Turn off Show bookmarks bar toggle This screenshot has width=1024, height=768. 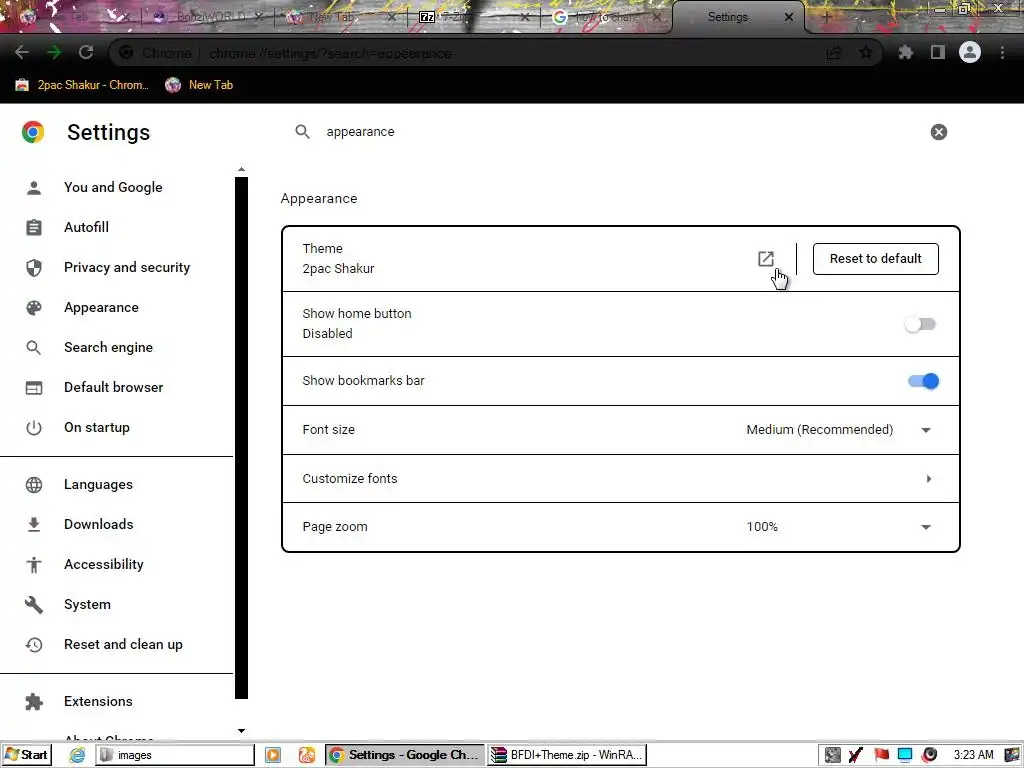[923, 381]
